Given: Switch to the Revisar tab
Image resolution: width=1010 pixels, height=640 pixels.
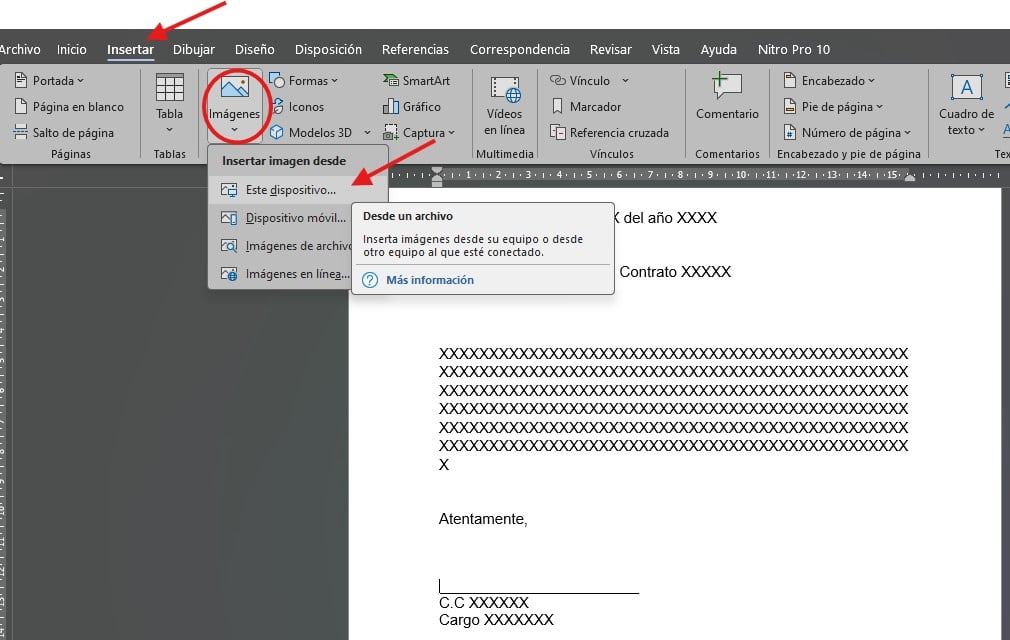Looking at the screenshot, I should click(611, 50).
